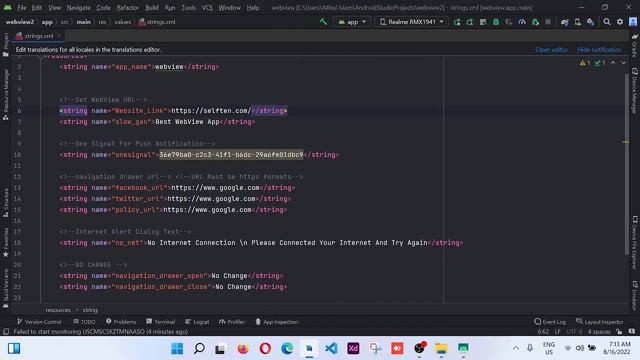The image size is (640, 360).
Task: Toggle the read-only lock icon
Action: click(619, 331)
